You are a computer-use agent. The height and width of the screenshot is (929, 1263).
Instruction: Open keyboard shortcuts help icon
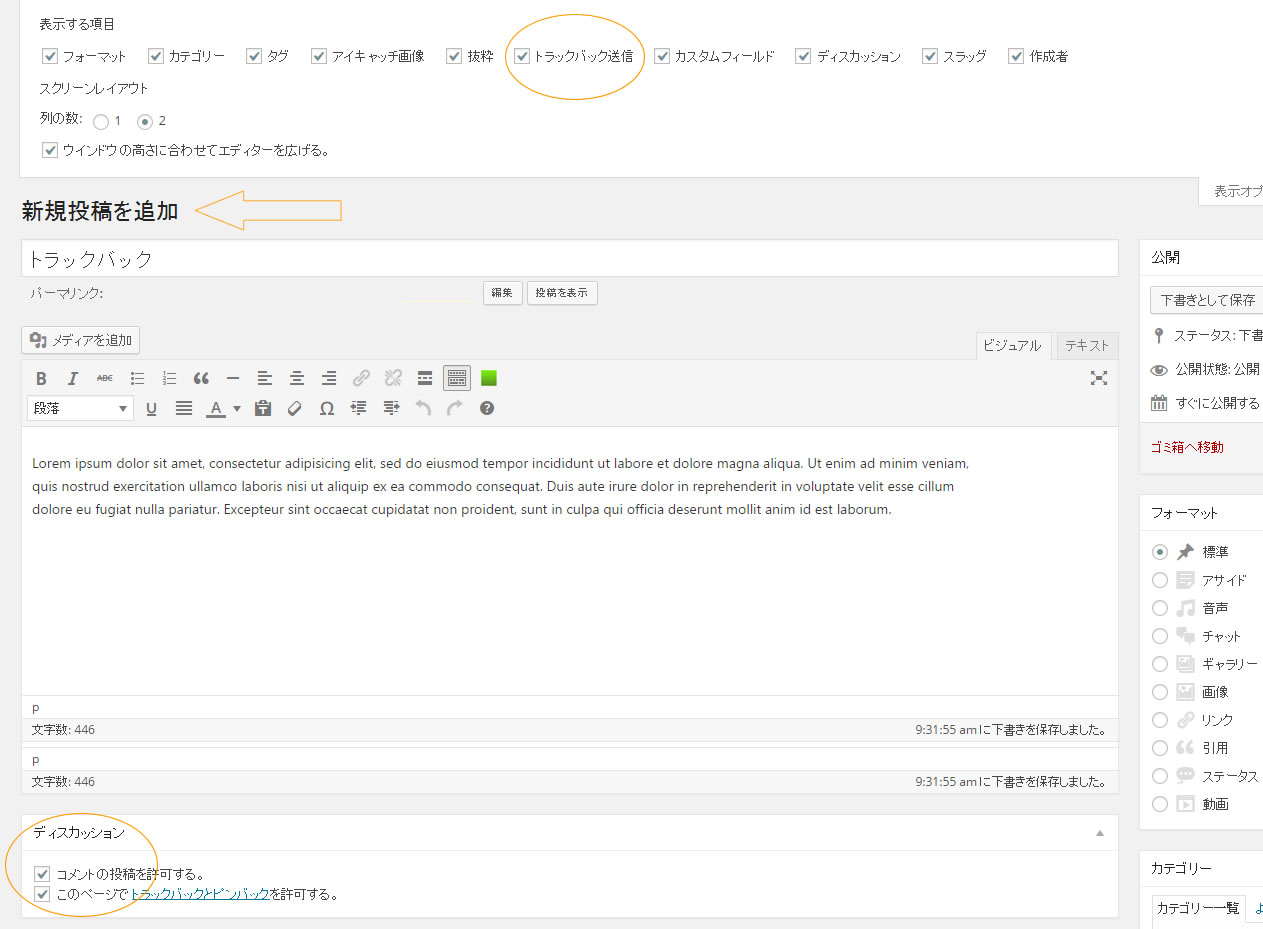click(487, 408)
